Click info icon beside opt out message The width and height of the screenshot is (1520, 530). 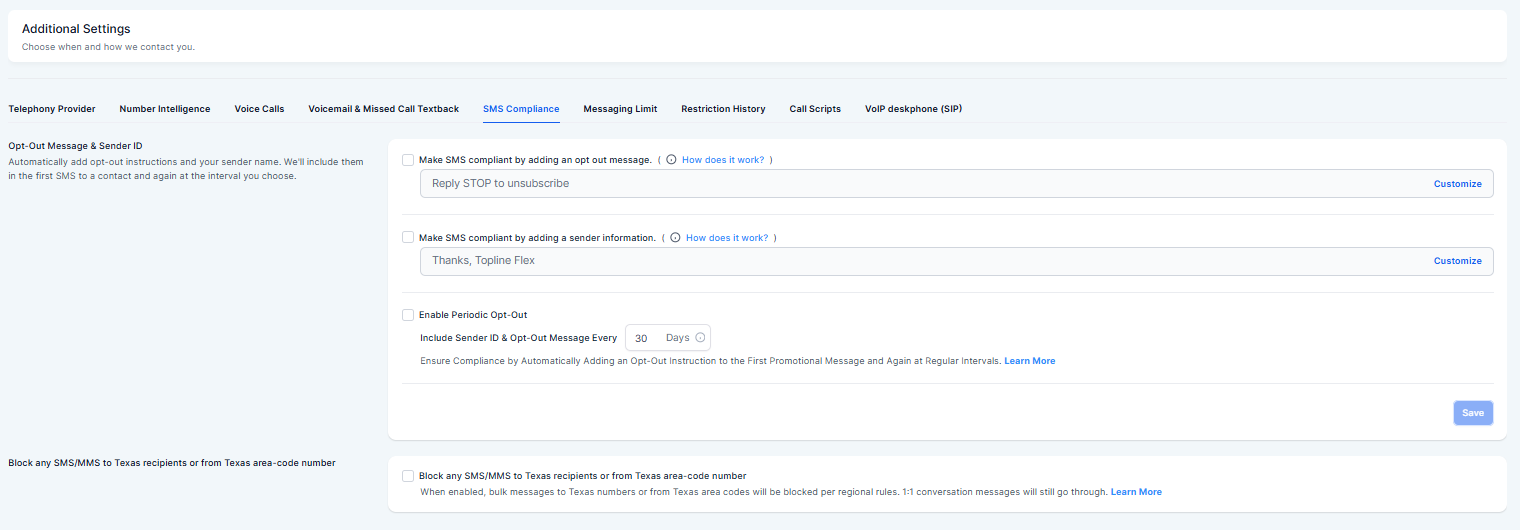coord(671,160)
